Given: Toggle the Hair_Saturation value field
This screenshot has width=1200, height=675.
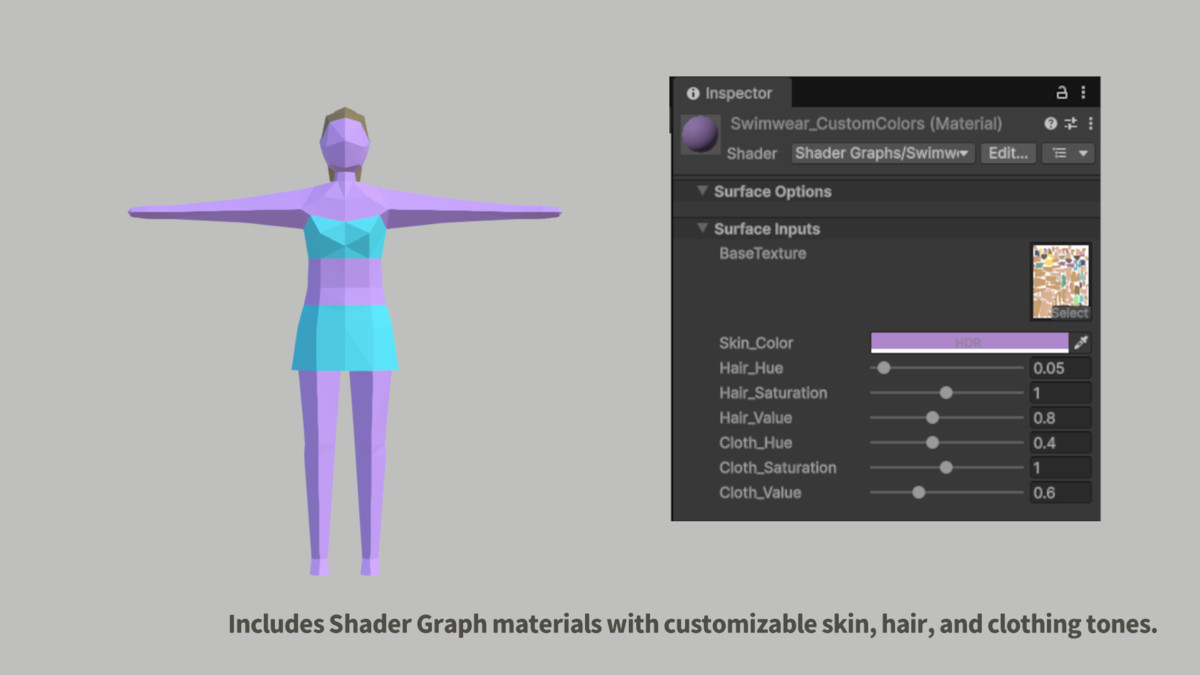Looking at the screenshot, I should tap(1060, 392).
